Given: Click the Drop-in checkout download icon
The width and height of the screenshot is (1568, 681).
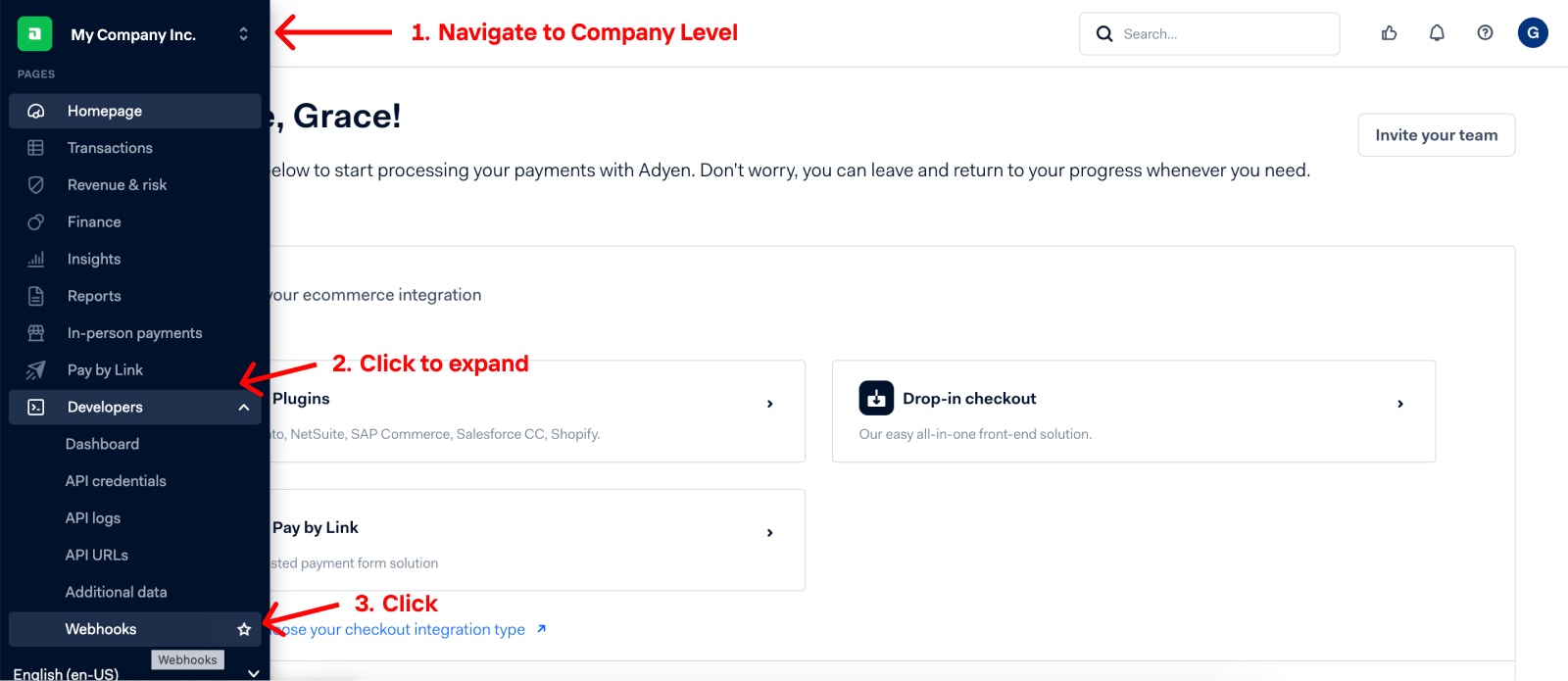Looking at the screenshot, I should coord(876,398).
